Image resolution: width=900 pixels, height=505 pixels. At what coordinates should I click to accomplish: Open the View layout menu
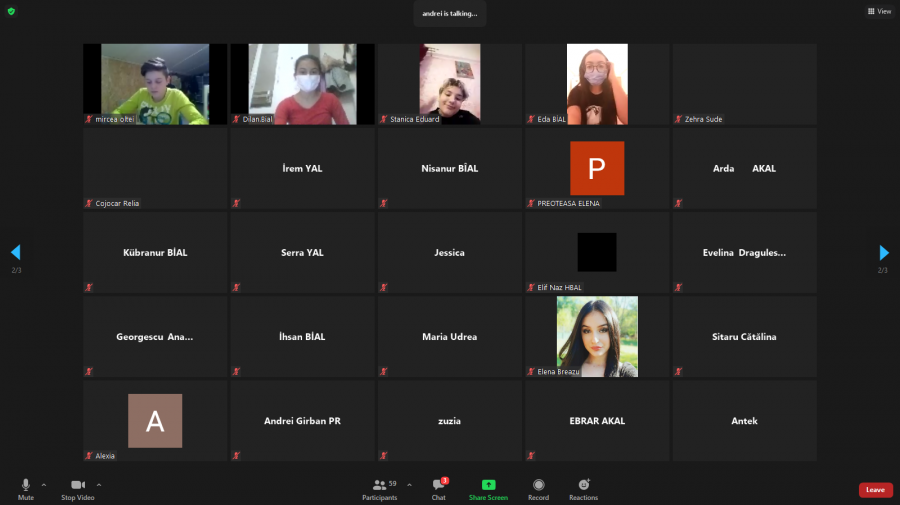pos(879,11)
